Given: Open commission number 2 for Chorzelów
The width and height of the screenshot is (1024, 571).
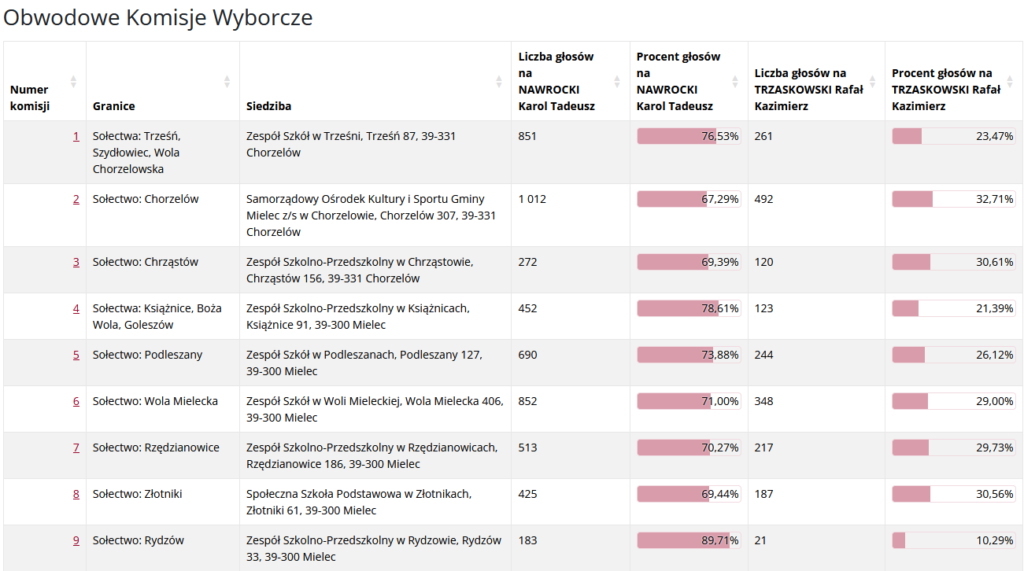Looking at the screenshot, I should (x=76, y=199).
